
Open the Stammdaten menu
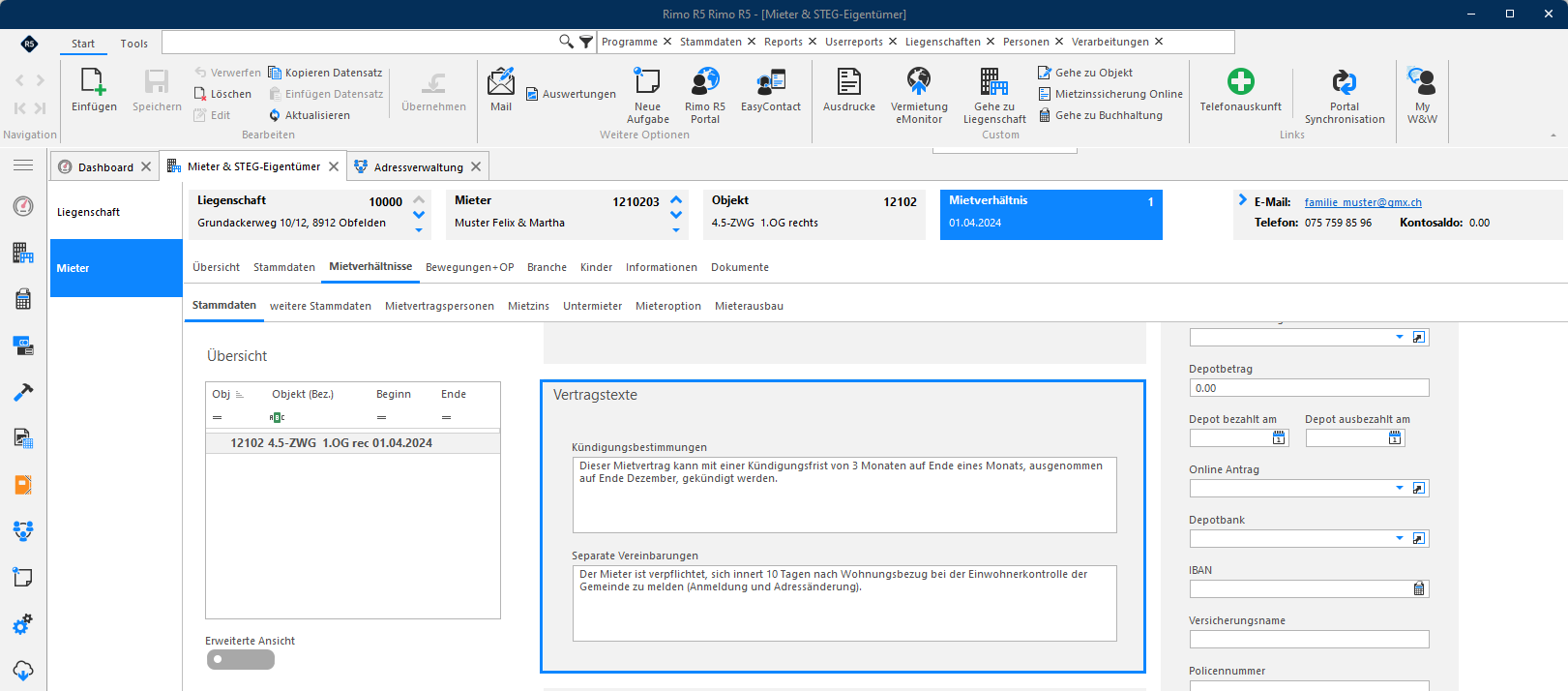(711, 42)
